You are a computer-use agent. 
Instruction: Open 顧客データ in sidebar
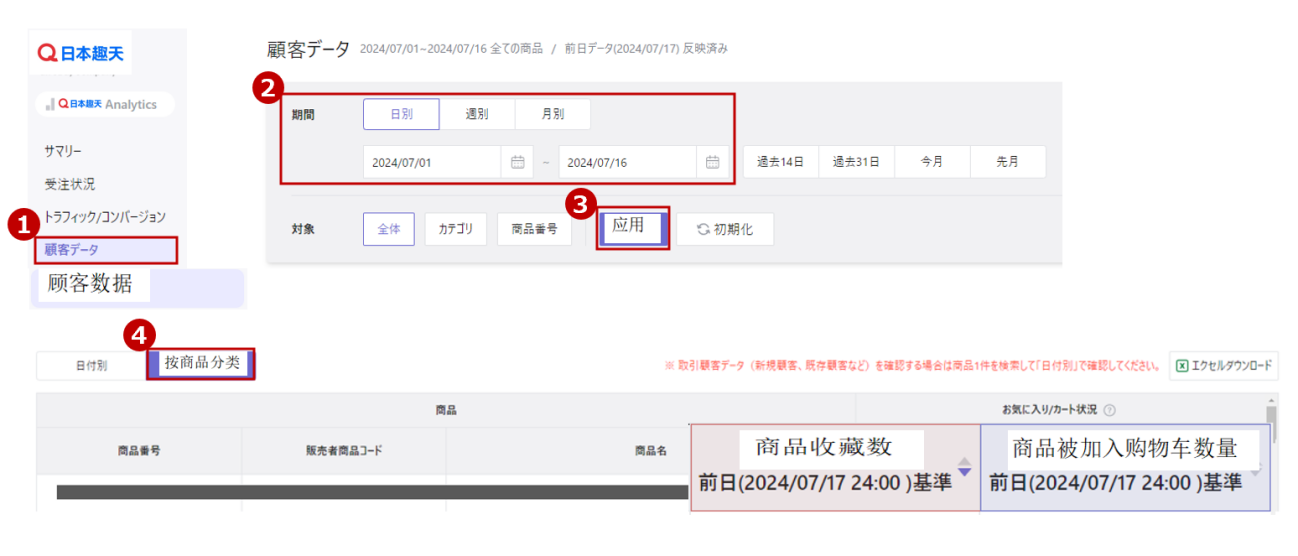(x=105, y=250)
